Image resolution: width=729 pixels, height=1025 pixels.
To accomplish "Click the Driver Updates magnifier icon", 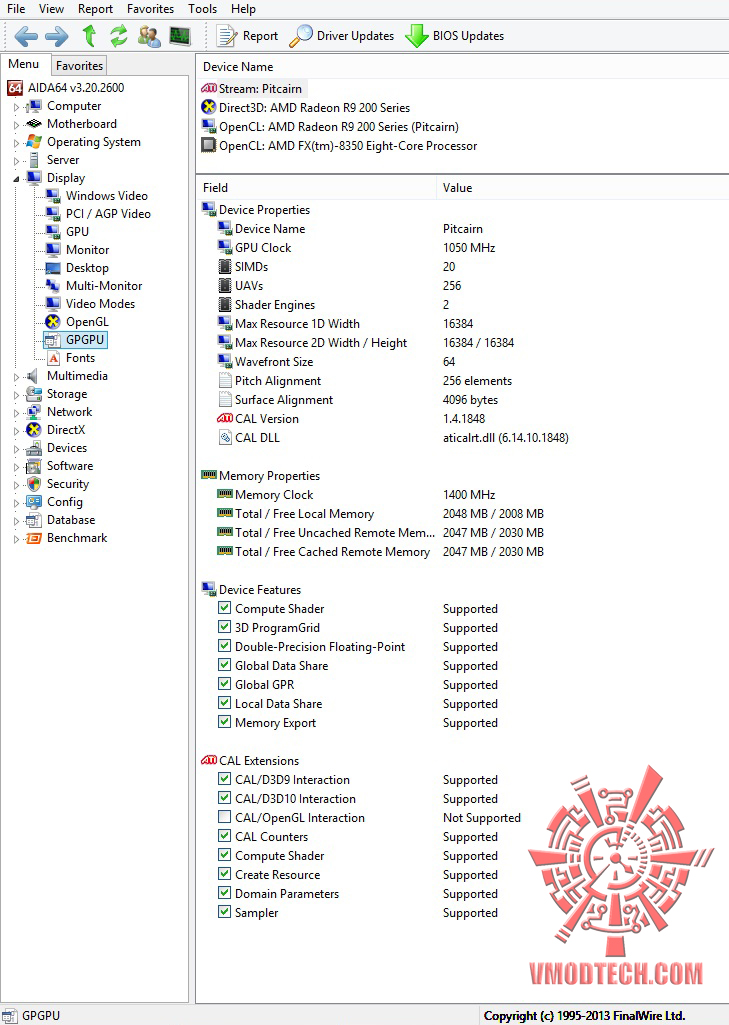I will 300,36.
